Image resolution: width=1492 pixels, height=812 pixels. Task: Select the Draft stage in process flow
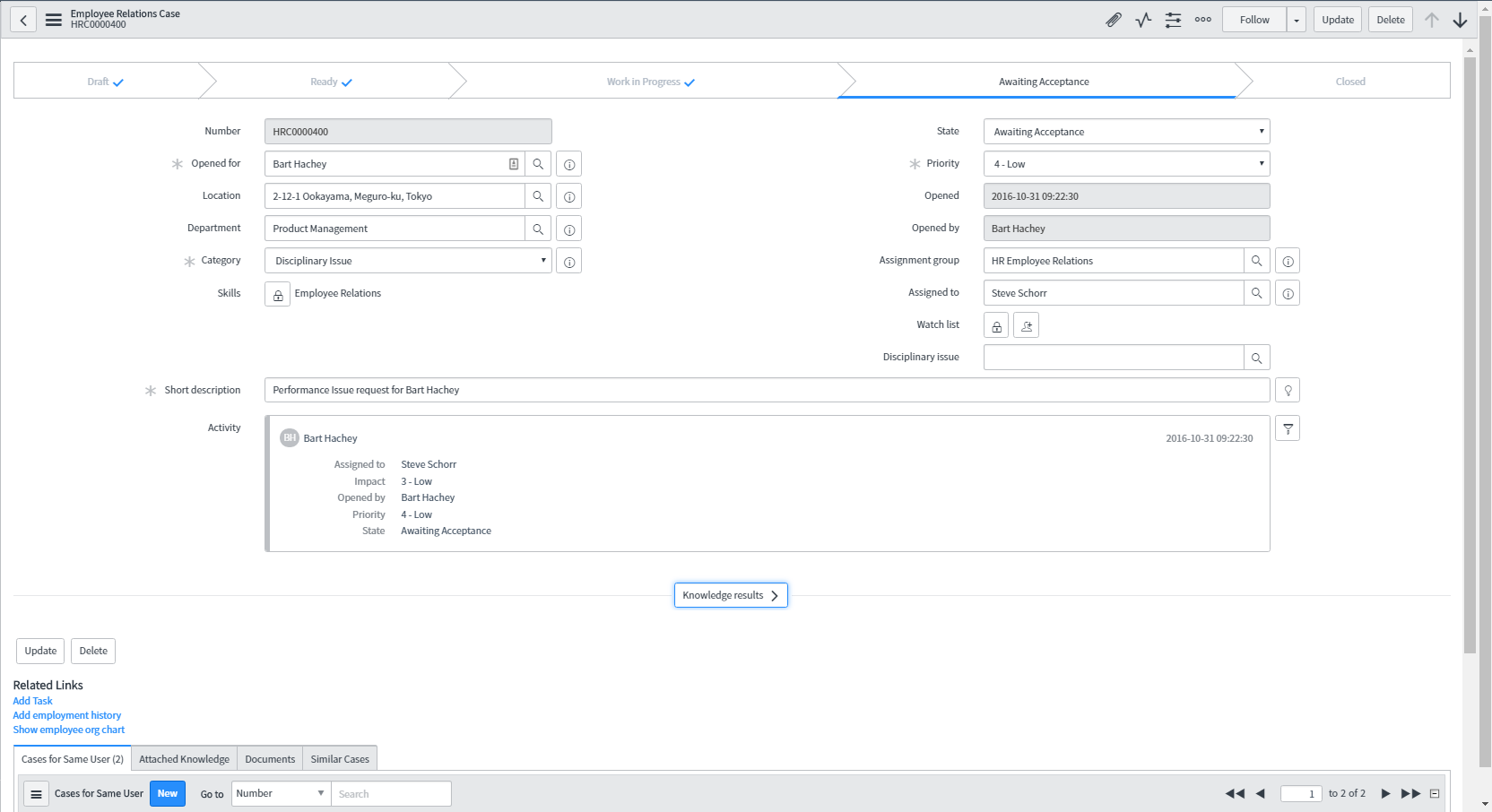106,82
